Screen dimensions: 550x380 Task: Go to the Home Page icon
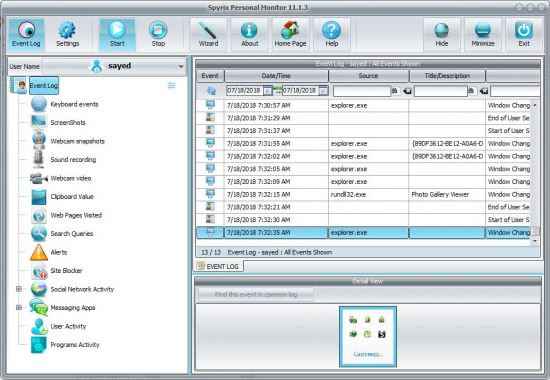click(290, 34)
